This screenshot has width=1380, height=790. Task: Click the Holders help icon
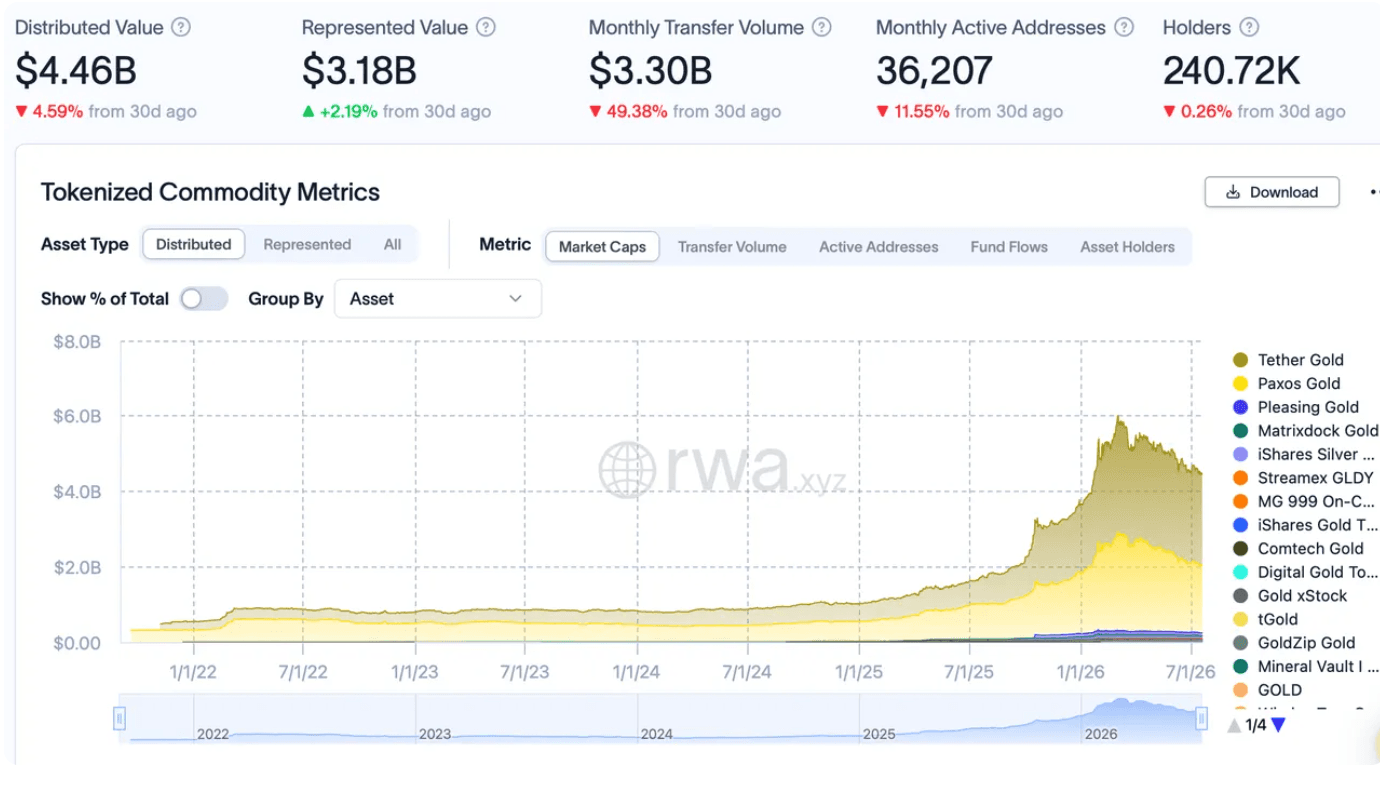tap(1249, 28)
